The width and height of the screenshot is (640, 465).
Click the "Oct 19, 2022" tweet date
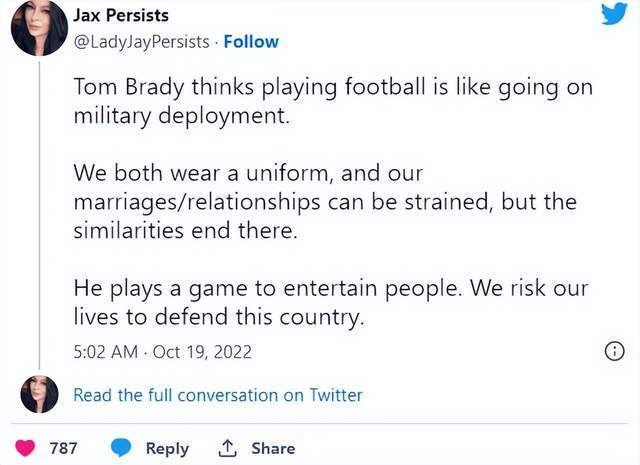pos(202,352)
